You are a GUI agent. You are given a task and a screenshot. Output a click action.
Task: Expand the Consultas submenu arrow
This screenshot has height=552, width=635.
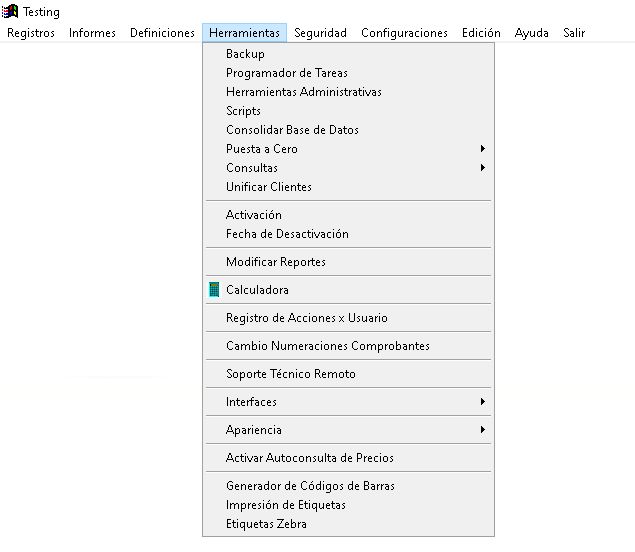click(x=483, y=168)
